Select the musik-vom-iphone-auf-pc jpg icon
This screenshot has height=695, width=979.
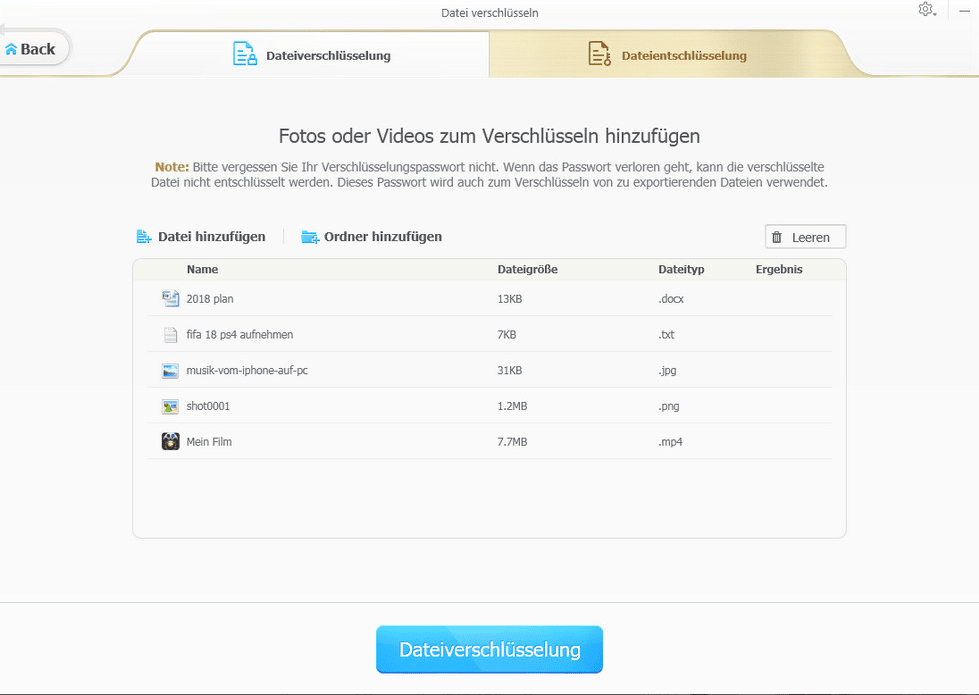point(170,371)
